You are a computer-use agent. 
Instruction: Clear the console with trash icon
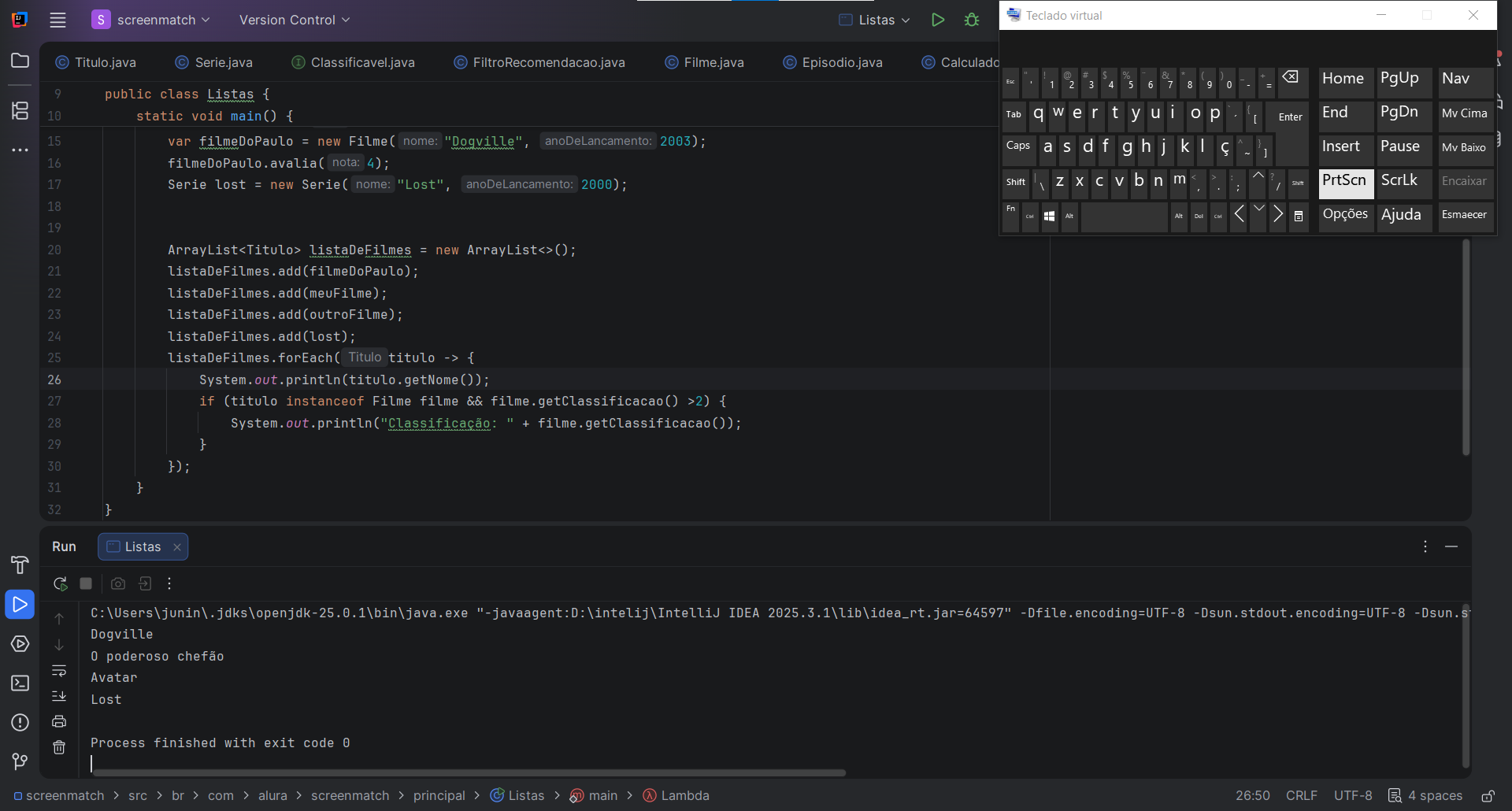59,747
